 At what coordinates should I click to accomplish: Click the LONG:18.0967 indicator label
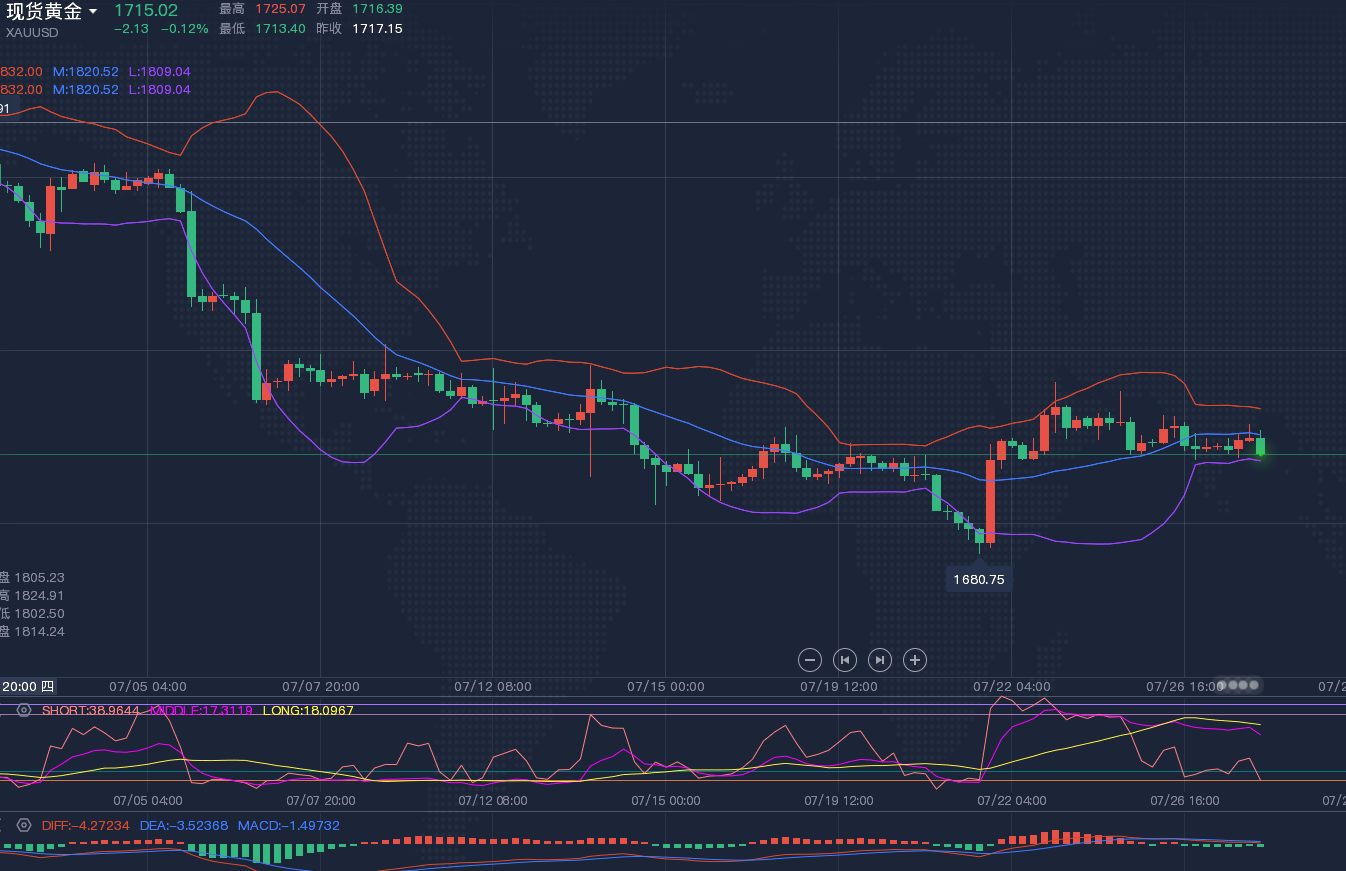[308, 710]
